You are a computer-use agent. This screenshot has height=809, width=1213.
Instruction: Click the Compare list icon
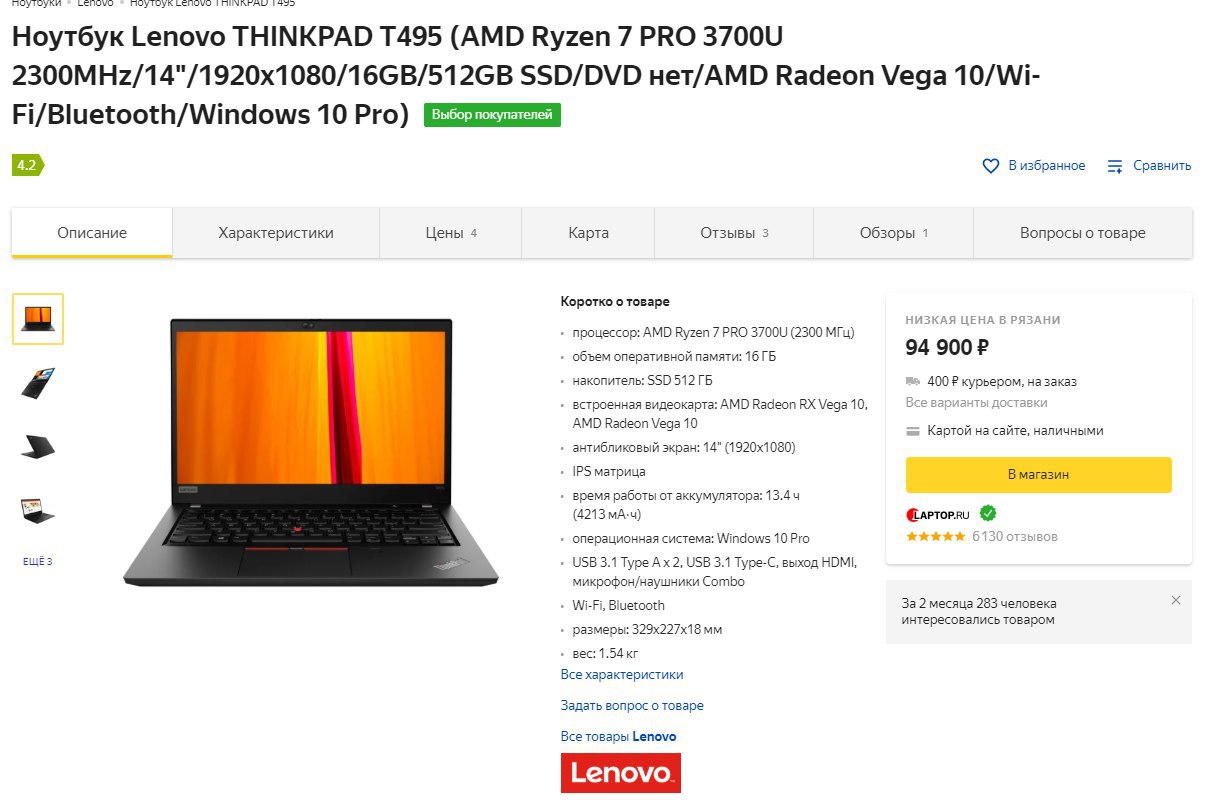coord(1115,166)
